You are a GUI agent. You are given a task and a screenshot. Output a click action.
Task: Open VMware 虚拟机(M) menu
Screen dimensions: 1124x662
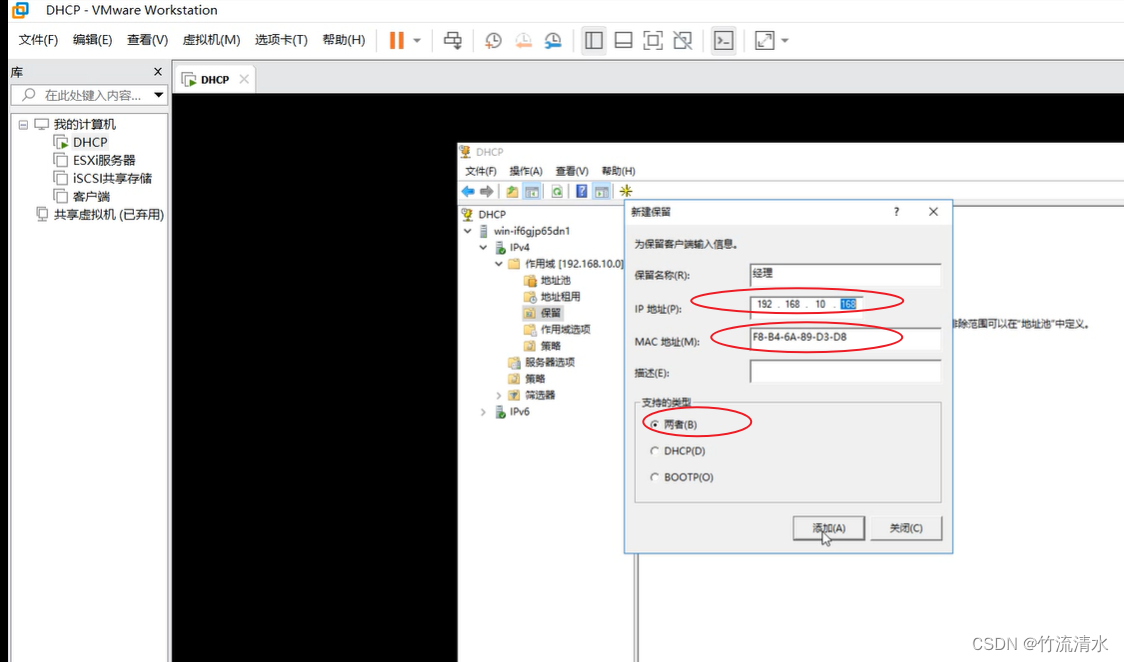coord(211,39)
